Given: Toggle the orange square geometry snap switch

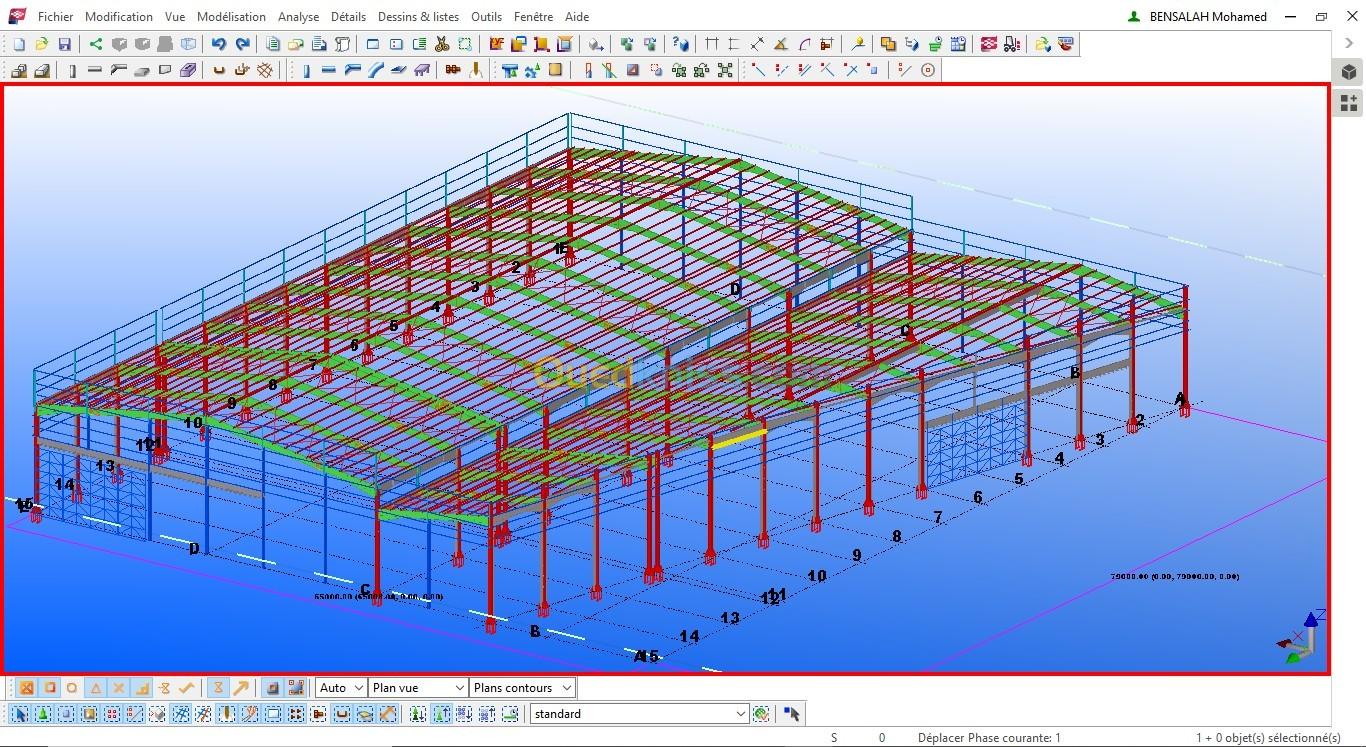Looking at the screenshot, I should [x=50, y=688].
